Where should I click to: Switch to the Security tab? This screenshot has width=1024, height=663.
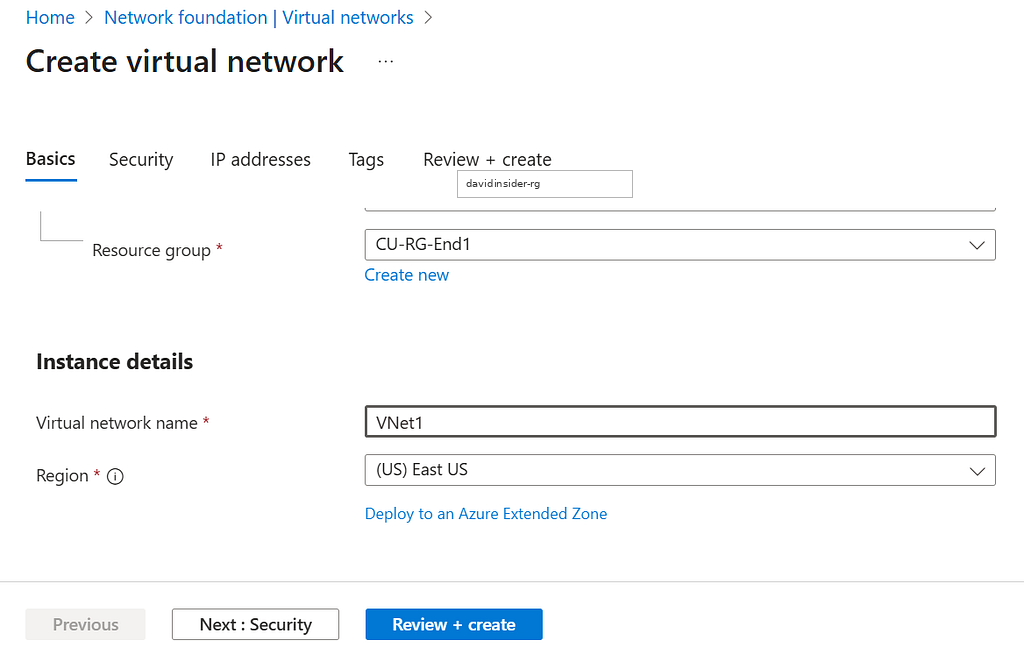(141, 160)
